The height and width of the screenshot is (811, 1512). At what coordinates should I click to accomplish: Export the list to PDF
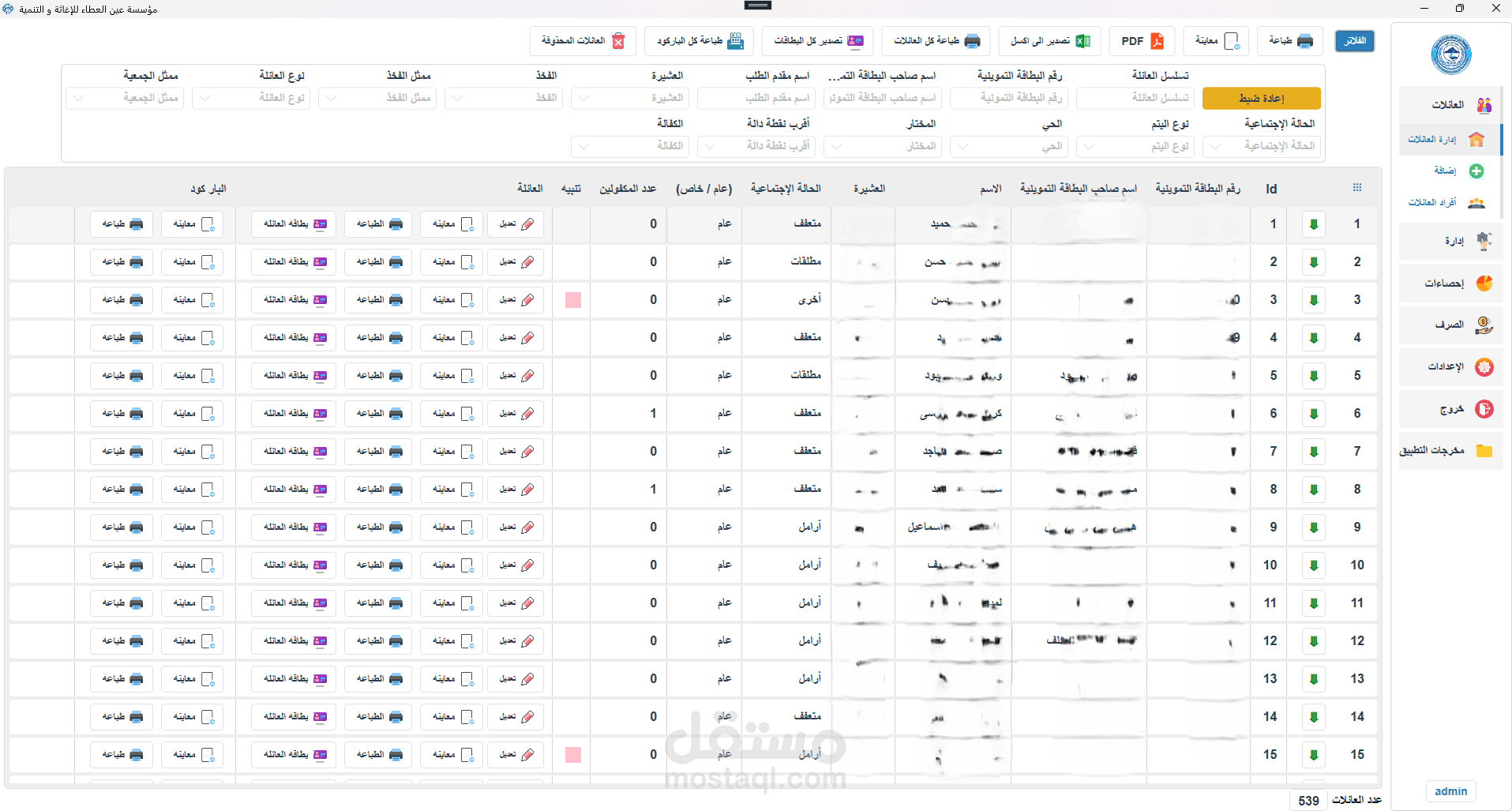[1141, 40]
